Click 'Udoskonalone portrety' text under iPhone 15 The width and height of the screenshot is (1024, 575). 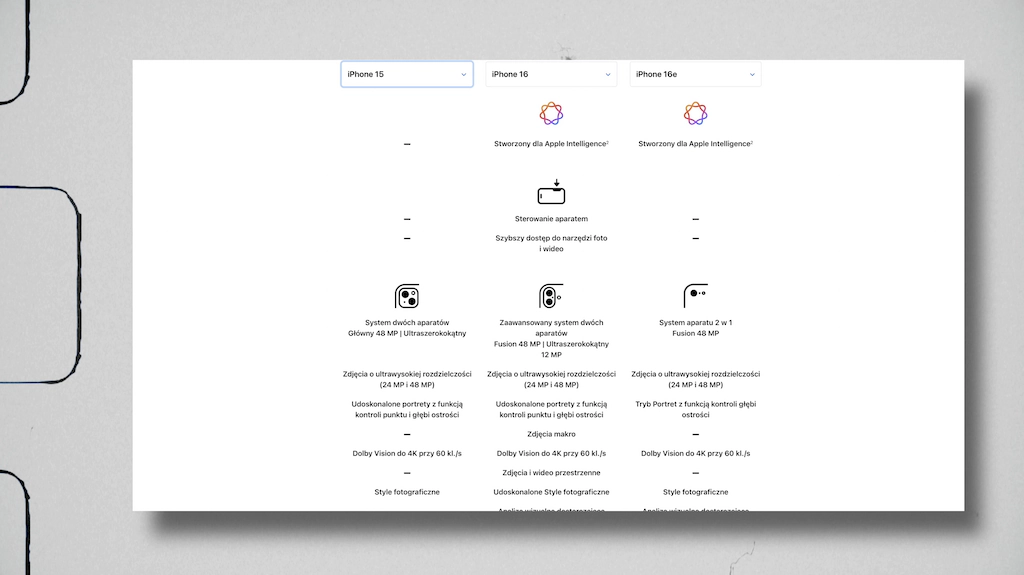tap(407, 409)
